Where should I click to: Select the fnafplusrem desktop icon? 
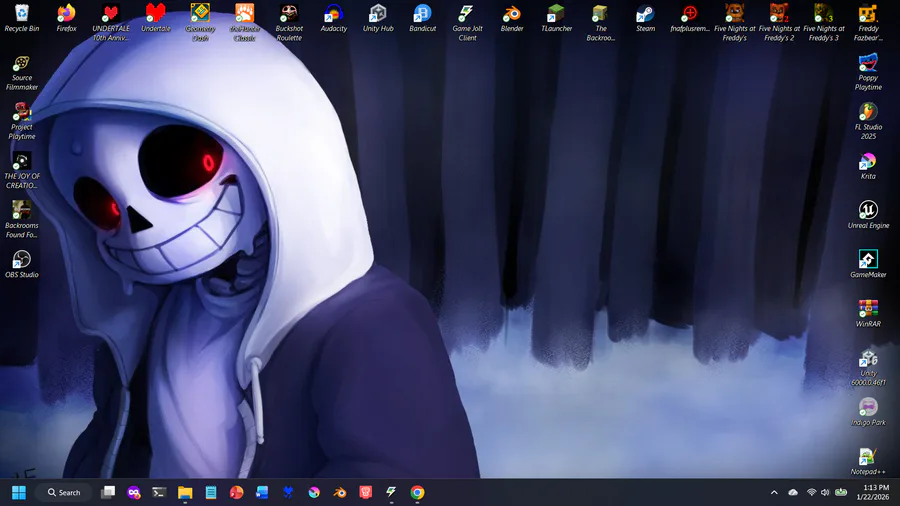click(x=690, y=18)
